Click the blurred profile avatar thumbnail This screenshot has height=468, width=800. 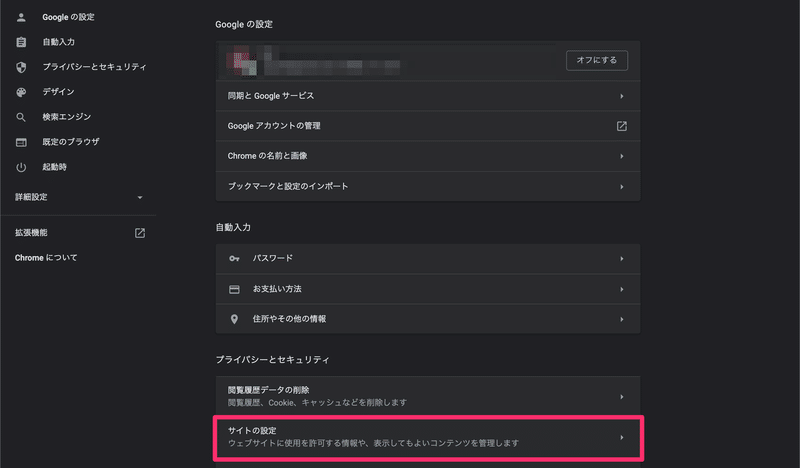tap(242, 61)
